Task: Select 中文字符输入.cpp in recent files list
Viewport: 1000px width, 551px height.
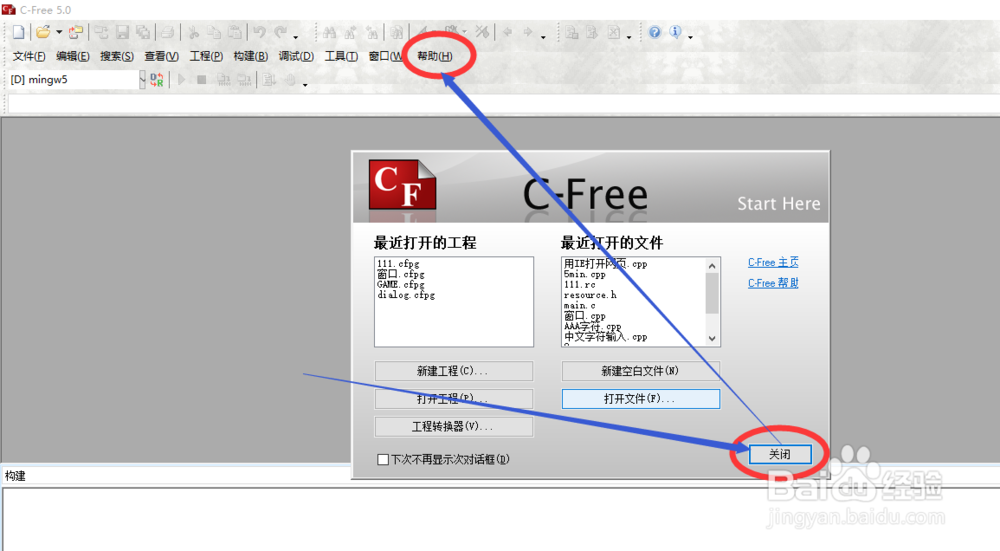Action: coord(605,337)
